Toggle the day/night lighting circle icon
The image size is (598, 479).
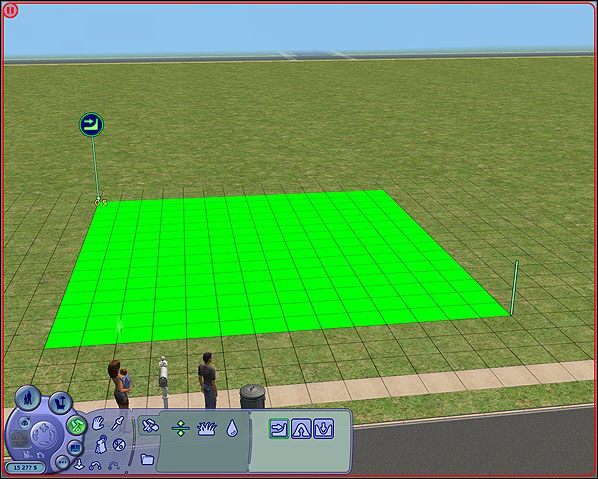(119, 445)
